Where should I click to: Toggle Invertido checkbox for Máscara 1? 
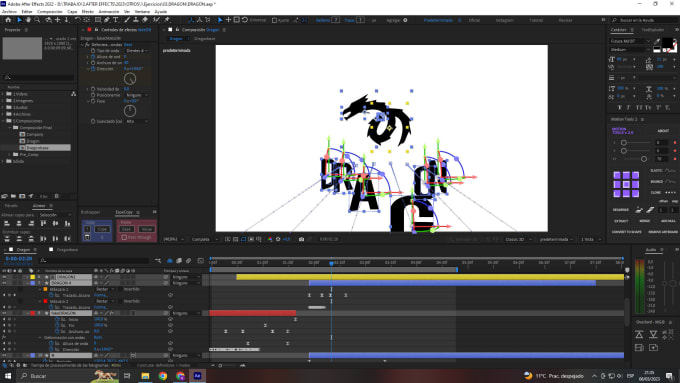[120, 289]
